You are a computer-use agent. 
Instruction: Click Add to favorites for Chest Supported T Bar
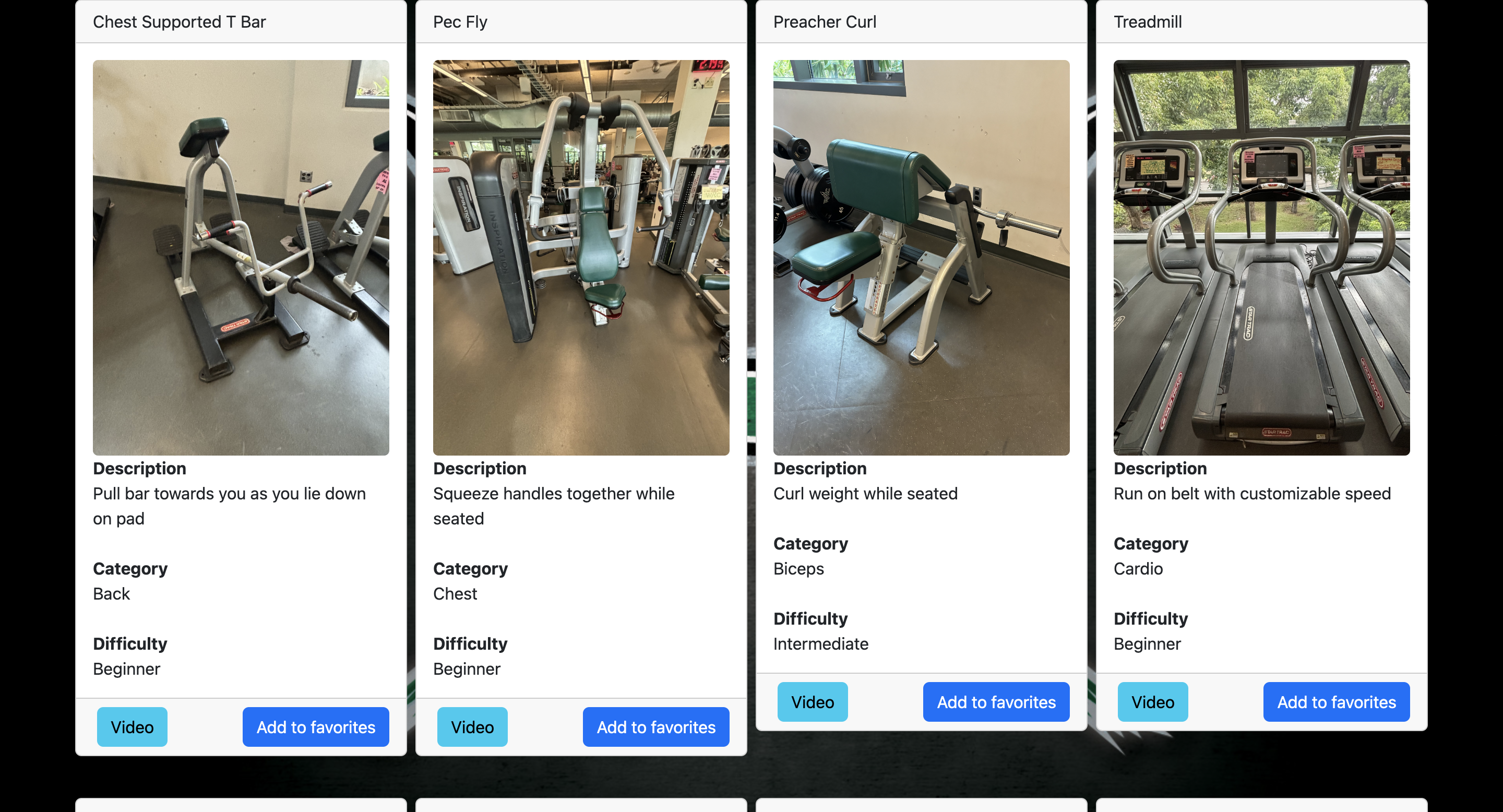[316, 726]
